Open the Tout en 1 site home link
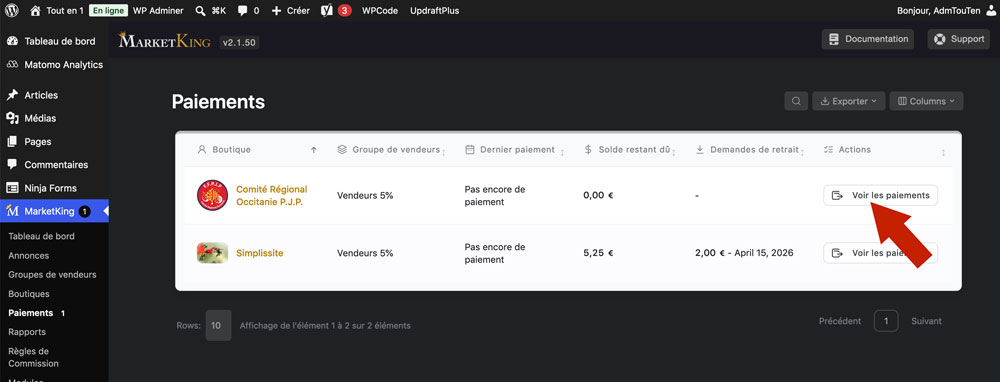This screenshot has width=1000, height=382. click(57, 10)
